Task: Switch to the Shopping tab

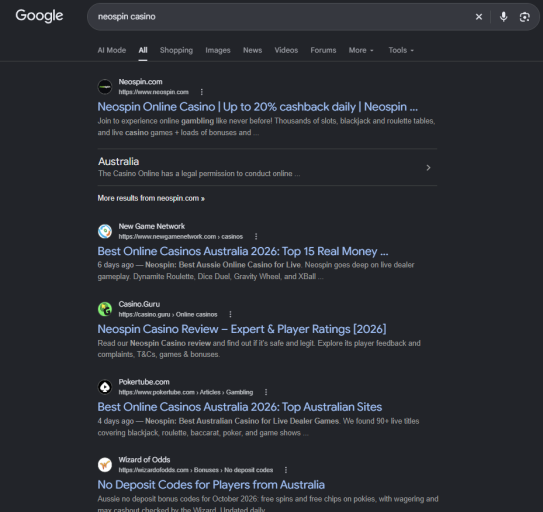Action: 176,50
